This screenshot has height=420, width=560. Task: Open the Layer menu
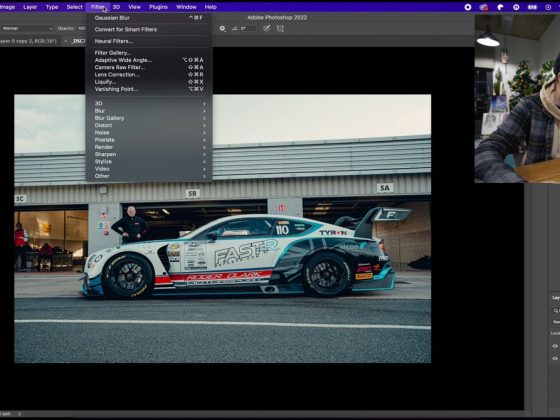30,7
